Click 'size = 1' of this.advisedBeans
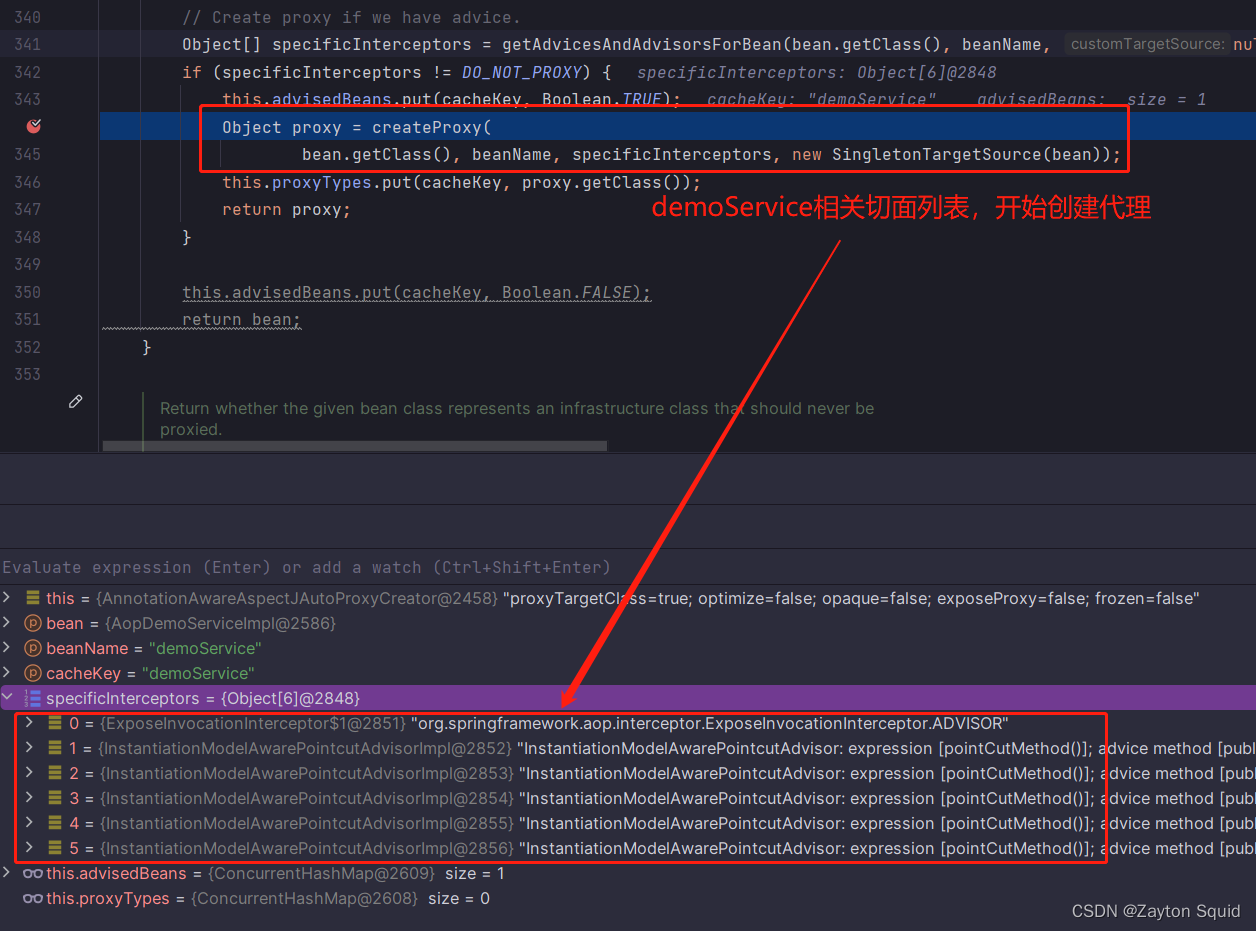Screen dimensions: 1256x931 (x=474, y=873)
